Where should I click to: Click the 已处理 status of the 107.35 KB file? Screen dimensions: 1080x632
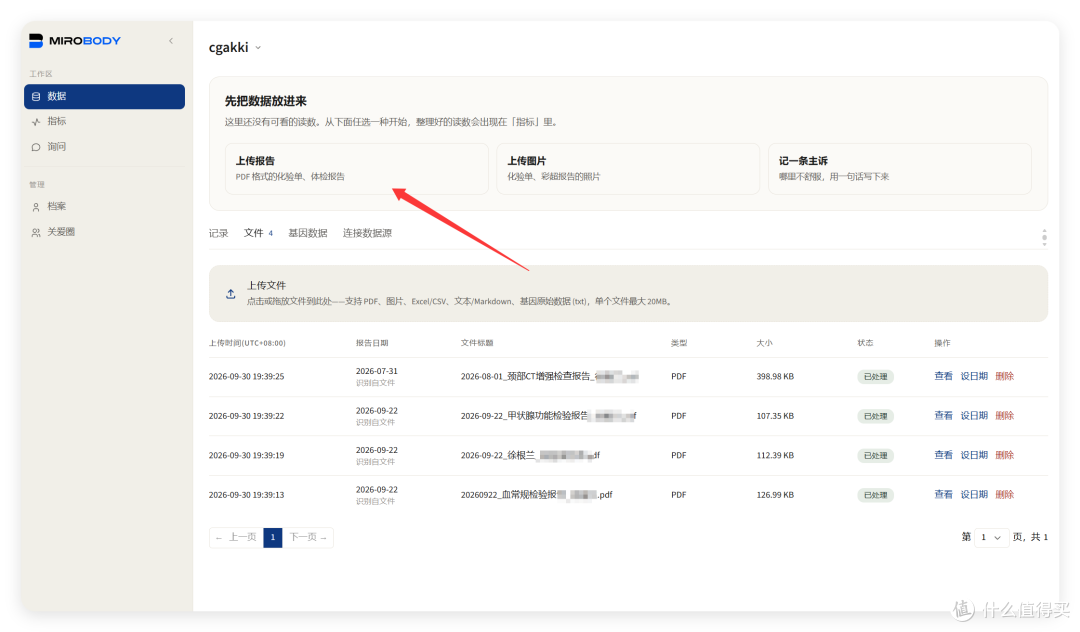875,416
